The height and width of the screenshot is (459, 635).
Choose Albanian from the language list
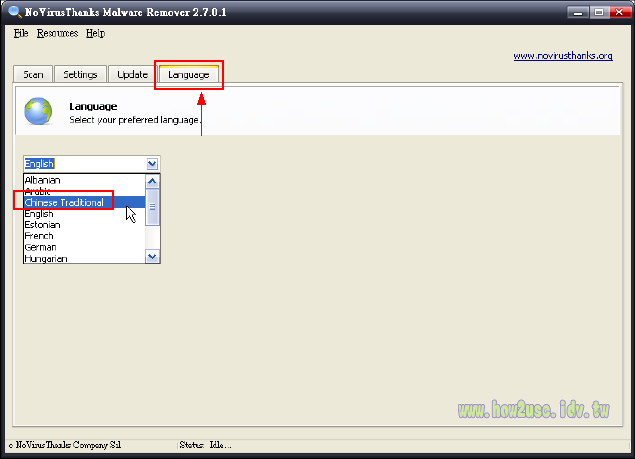tap(42, 180)
